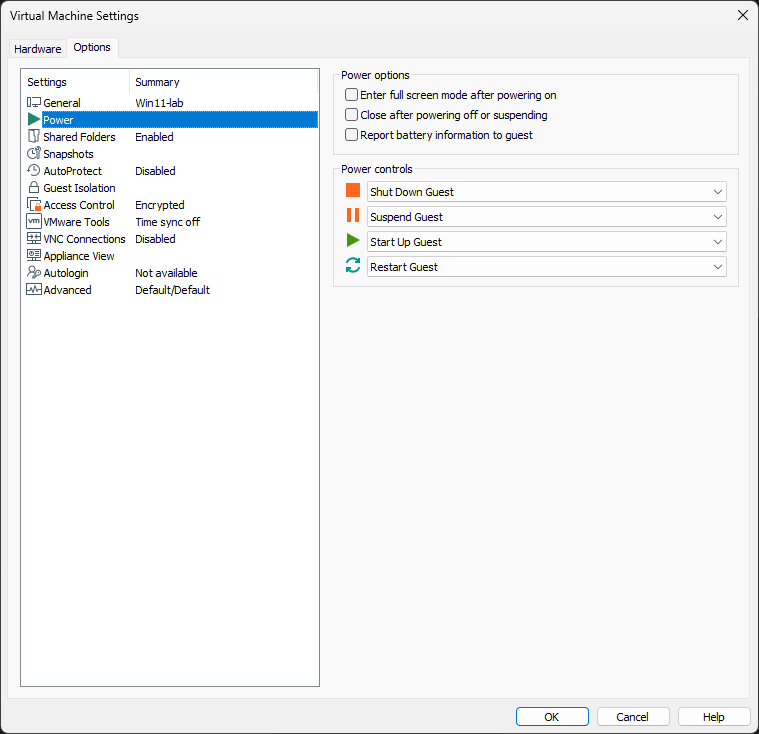Click the Shared Folders icon
Viewport: 759px width, 734px height.
coord(34,137)
